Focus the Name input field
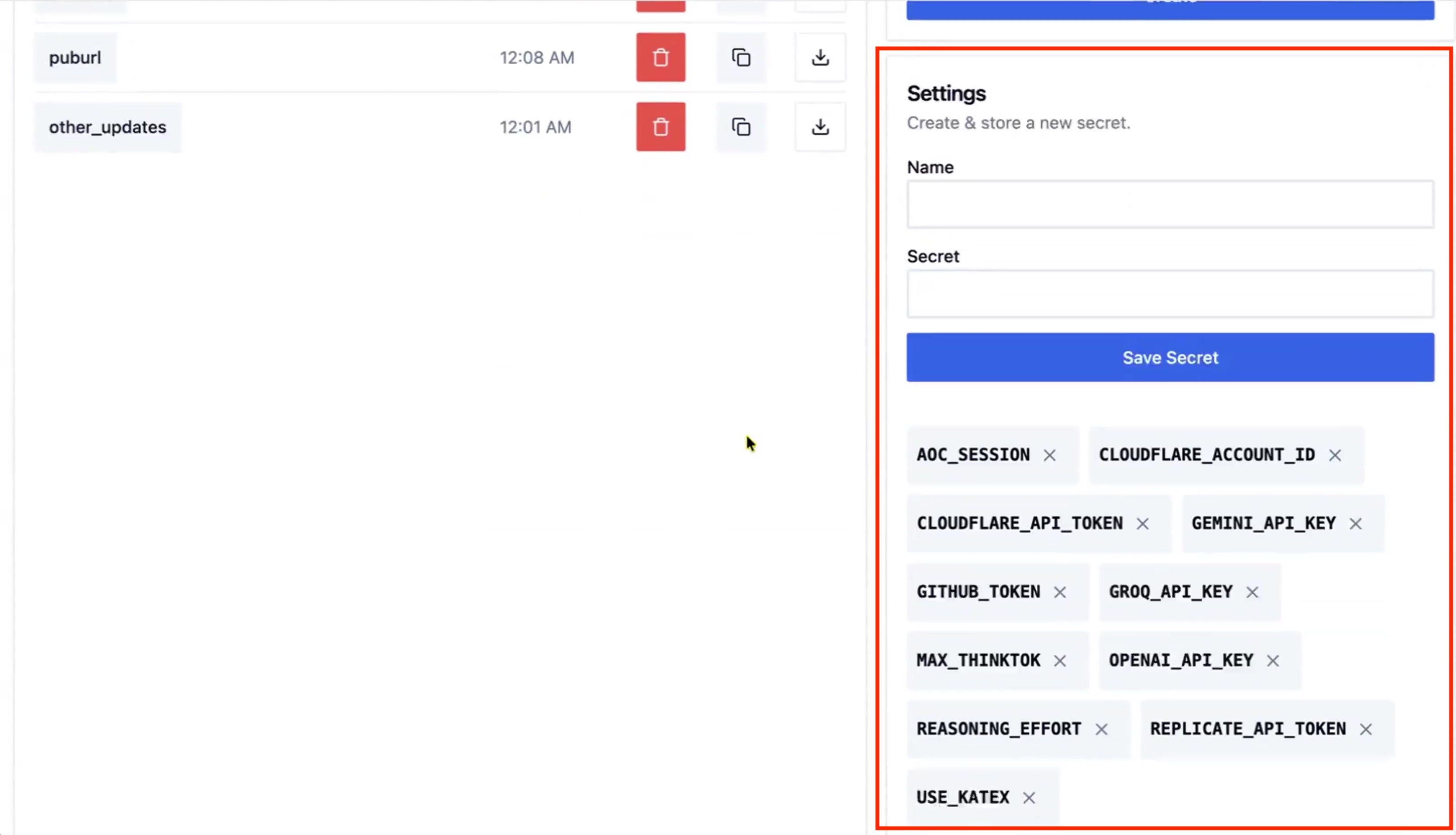The image size is (1456, 835). tap(1170, 204)
